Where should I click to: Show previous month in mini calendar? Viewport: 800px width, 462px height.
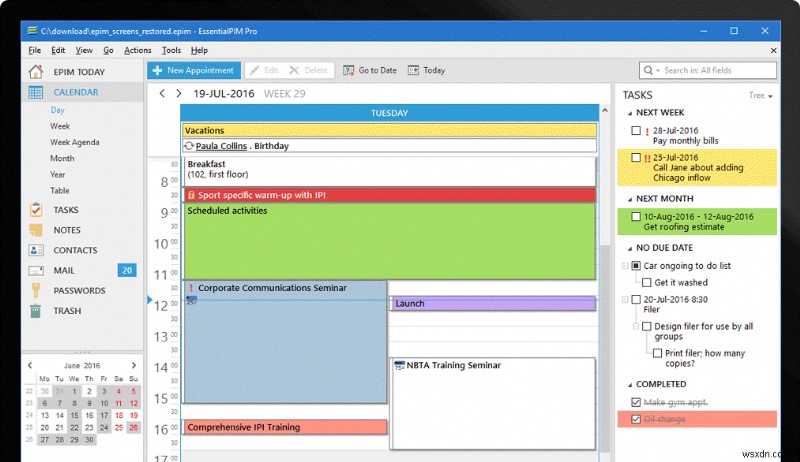point(30,365)
